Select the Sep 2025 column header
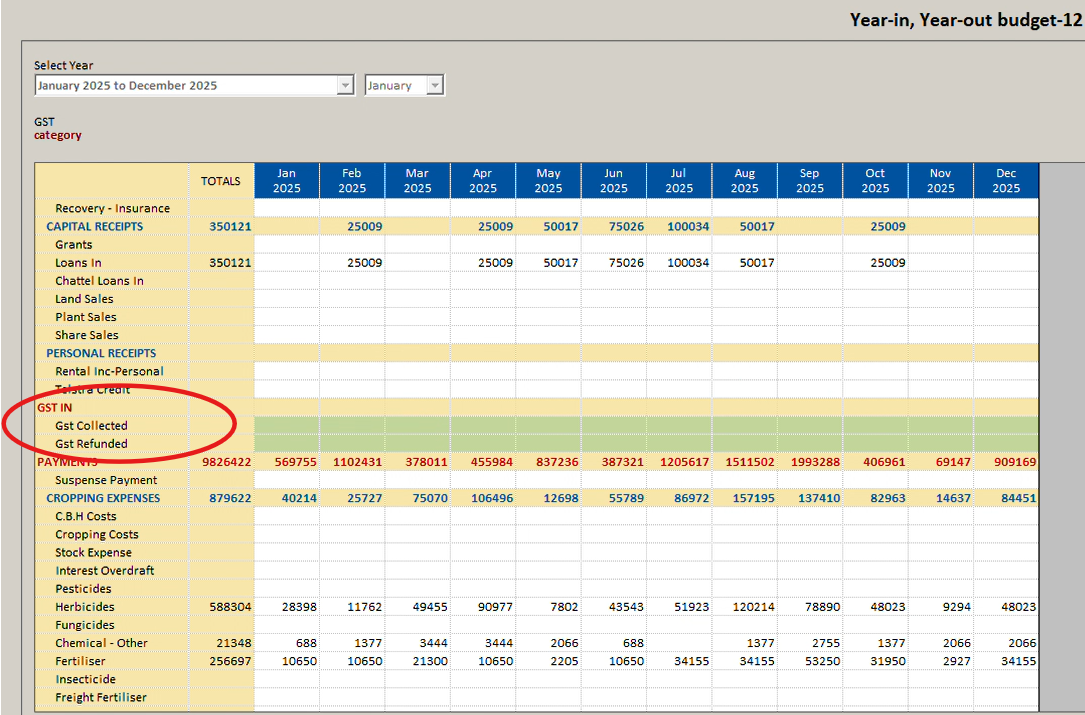Viewport: 1085px width, 715px height. [x=810, y=181]
